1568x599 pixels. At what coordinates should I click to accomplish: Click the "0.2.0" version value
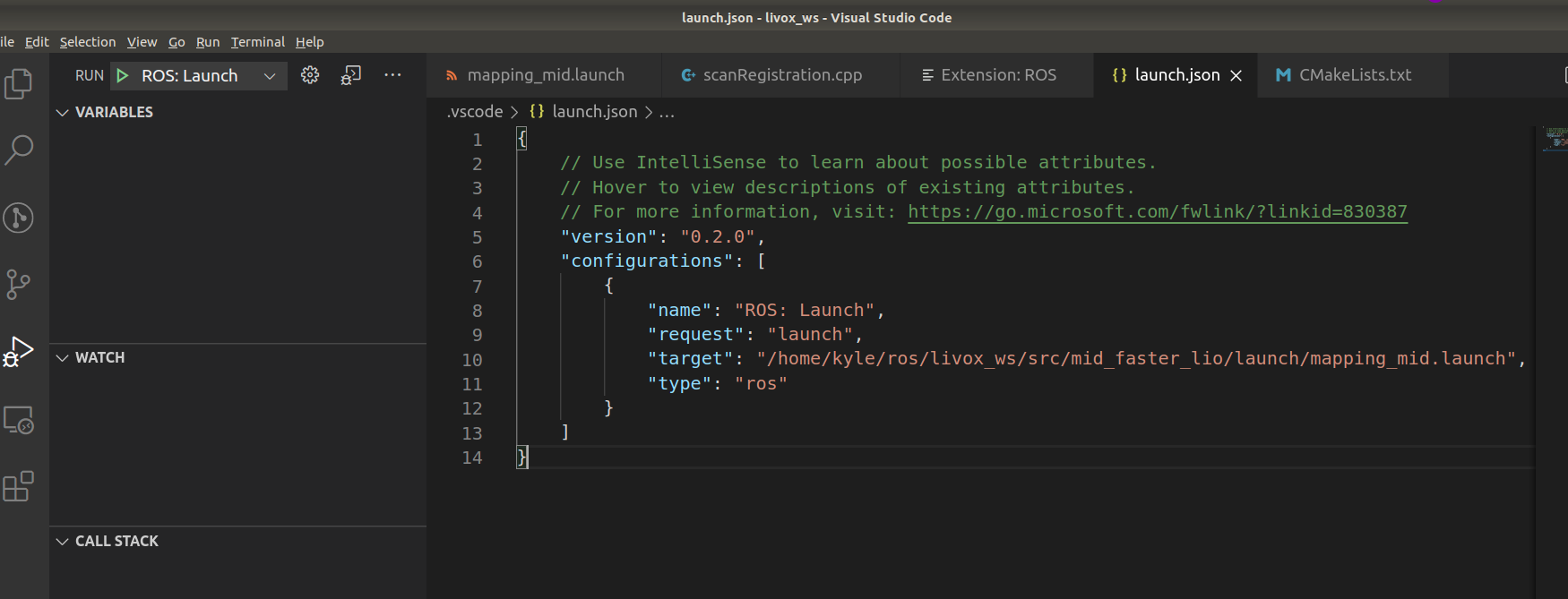[718, 237]
